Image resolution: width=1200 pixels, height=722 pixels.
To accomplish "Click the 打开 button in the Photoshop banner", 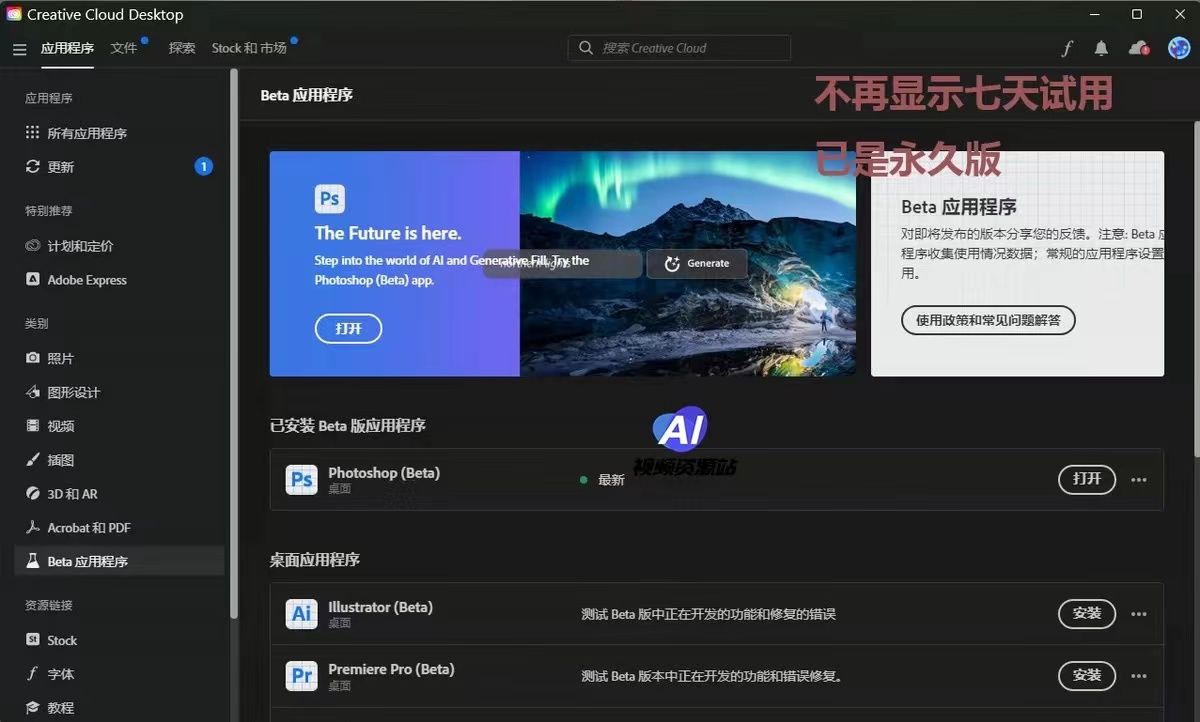I will (348, 328).
